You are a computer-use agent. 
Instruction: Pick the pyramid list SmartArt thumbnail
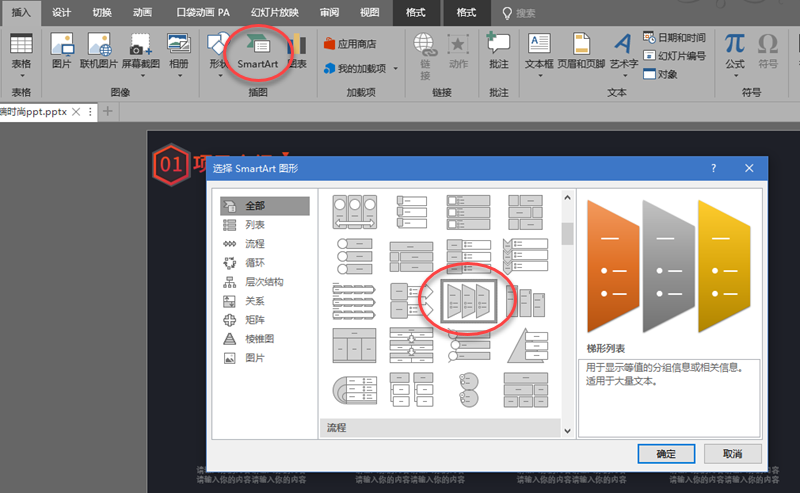(527, 346)
